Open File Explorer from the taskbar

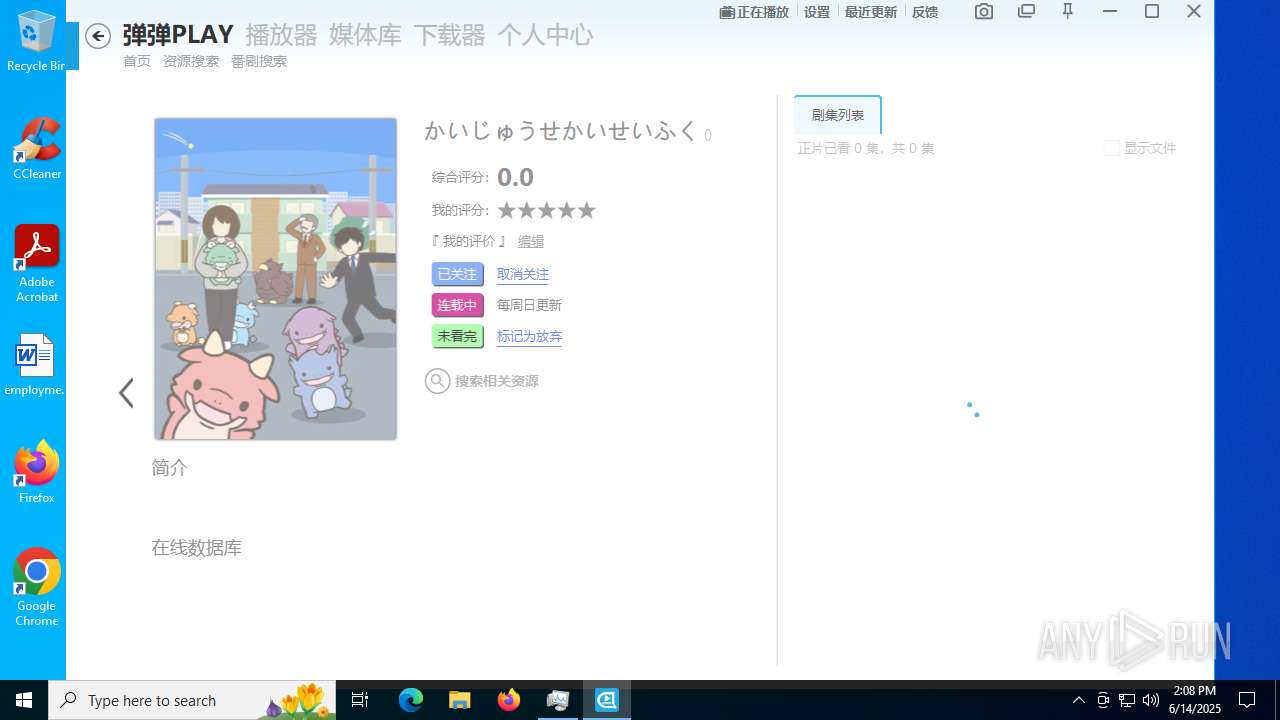point(460,700)
